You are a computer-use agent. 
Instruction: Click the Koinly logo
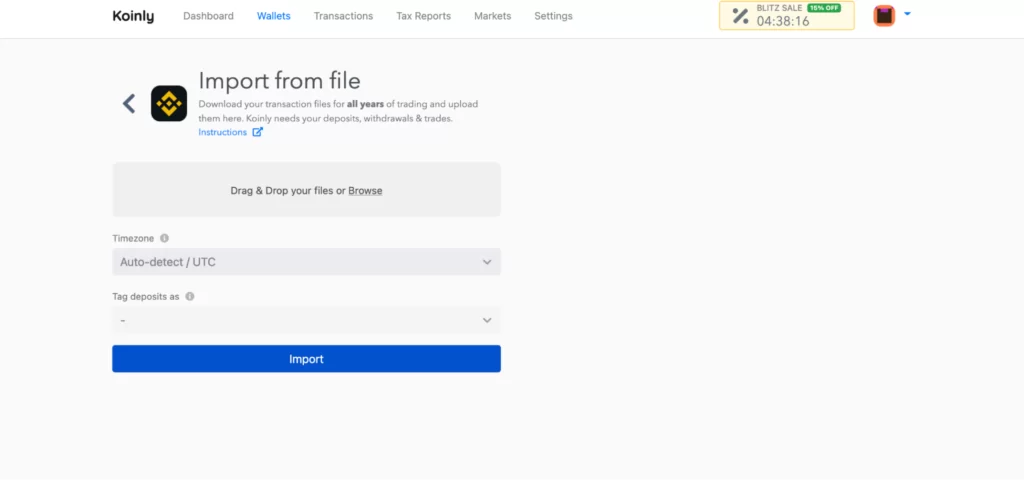pos(133,16)
